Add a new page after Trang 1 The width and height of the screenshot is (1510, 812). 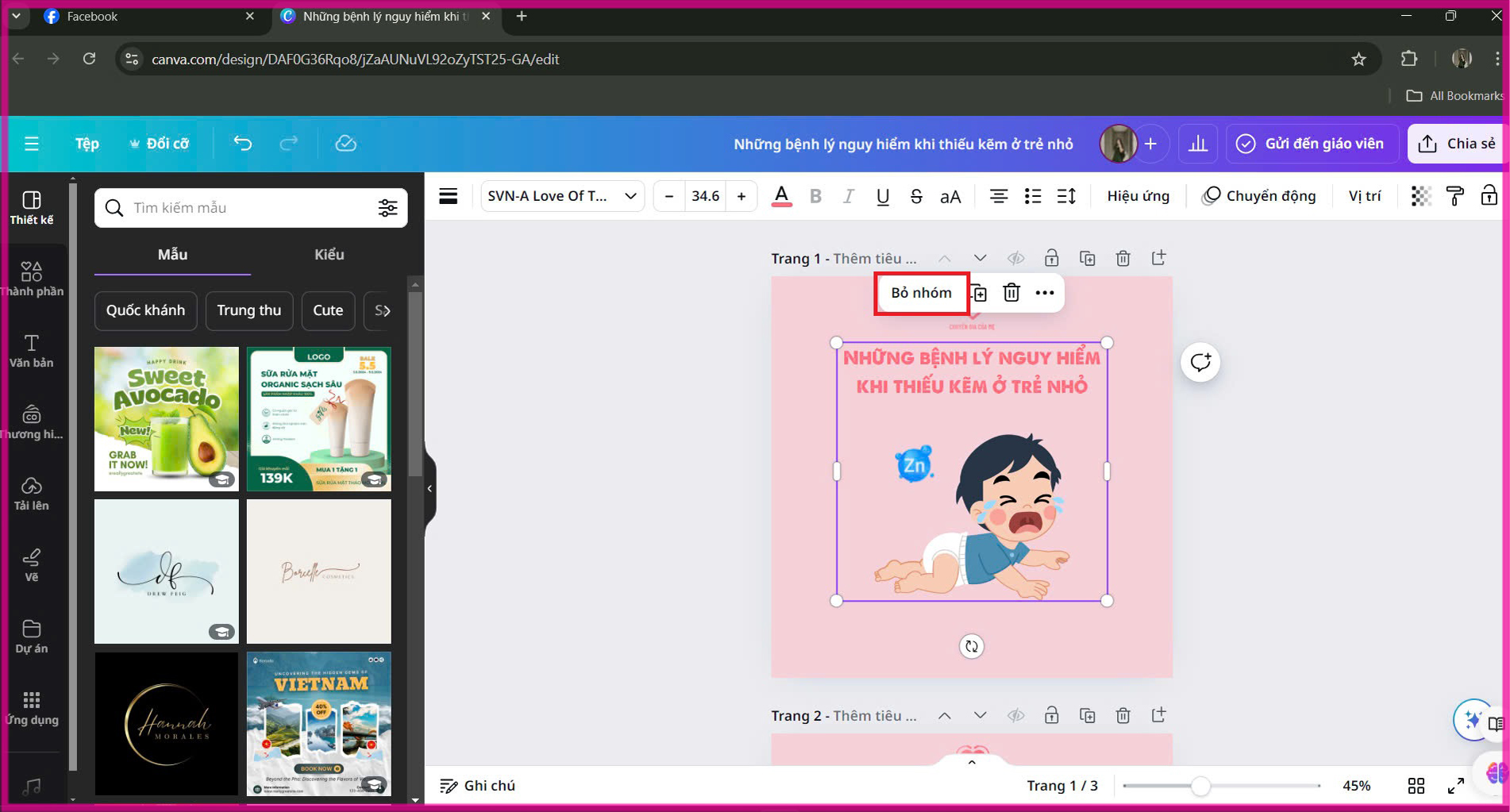point(1159,258)
